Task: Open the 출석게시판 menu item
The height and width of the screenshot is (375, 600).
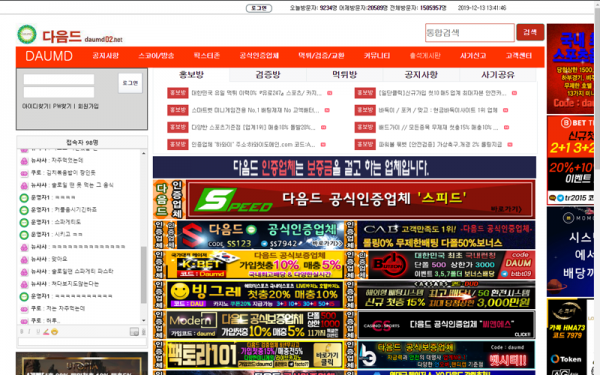Action: (425, 56)
